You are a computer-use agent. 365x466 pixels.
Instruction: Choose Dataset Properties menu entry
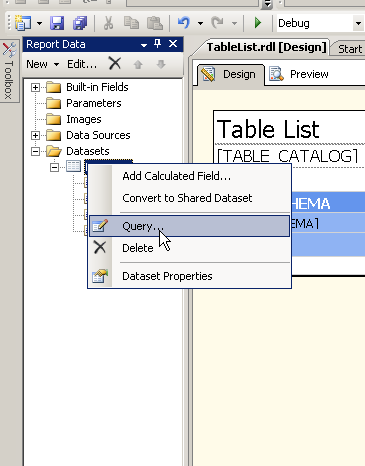pyautogui.click(x=189, y=276)
